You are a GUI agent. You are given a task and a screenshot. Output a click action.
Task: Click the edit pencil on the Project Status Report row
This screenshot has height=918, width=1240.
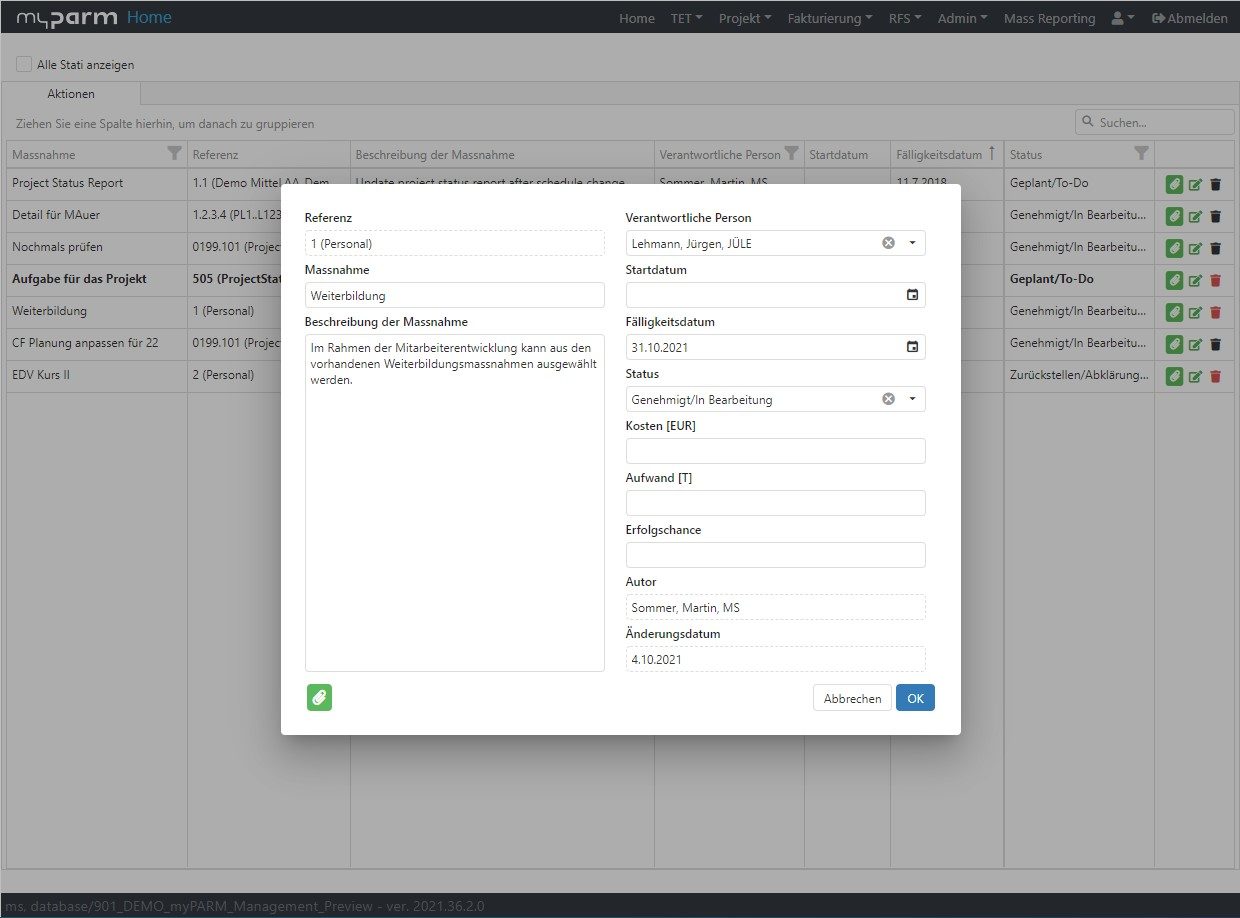[1194, 184]
